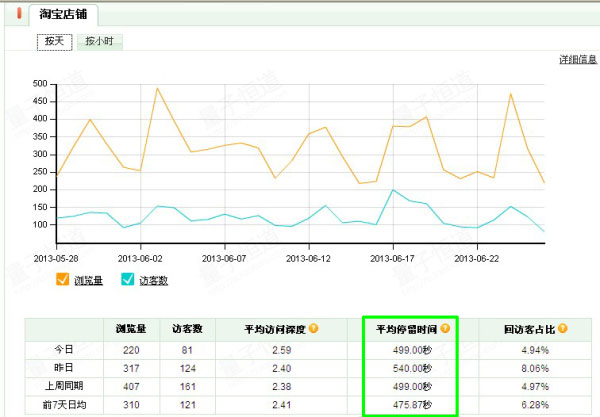Click 今日 page views value 220

[x=131, y=350]
